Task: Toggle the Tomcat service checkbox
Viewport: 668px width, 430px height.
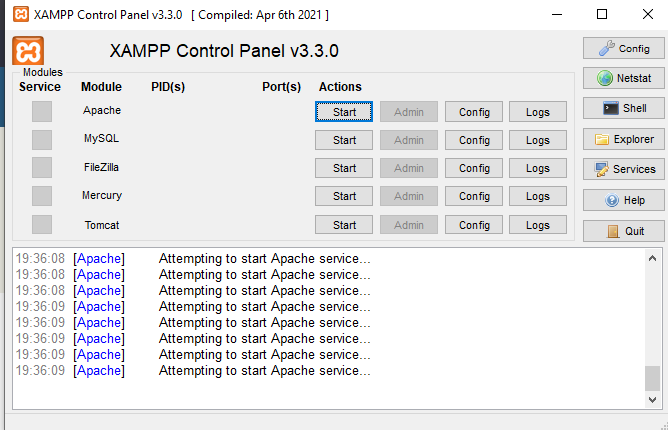Action: coord(41,224)
